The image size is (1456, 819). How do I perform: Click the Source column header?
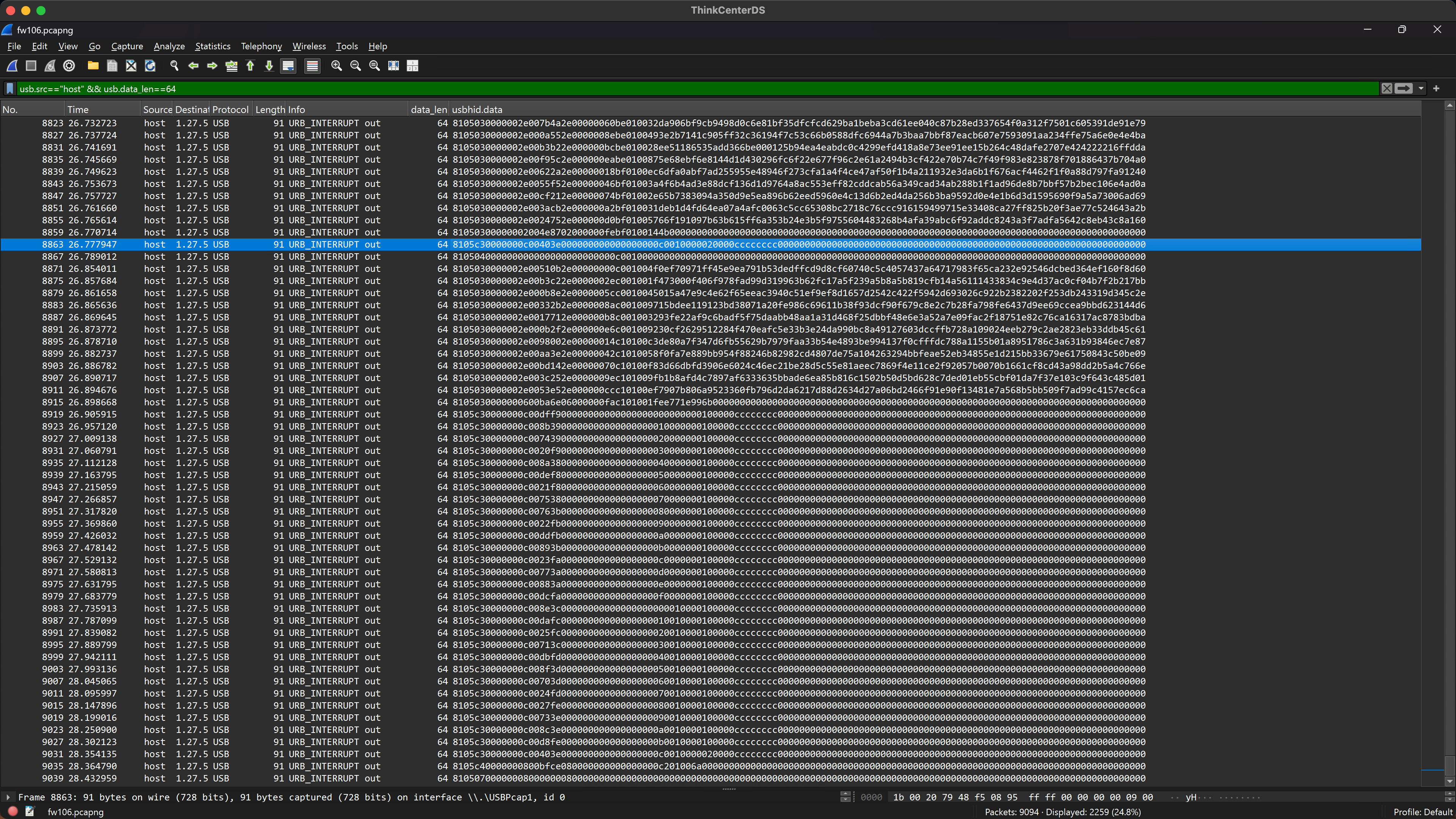(x=157, y=110)
